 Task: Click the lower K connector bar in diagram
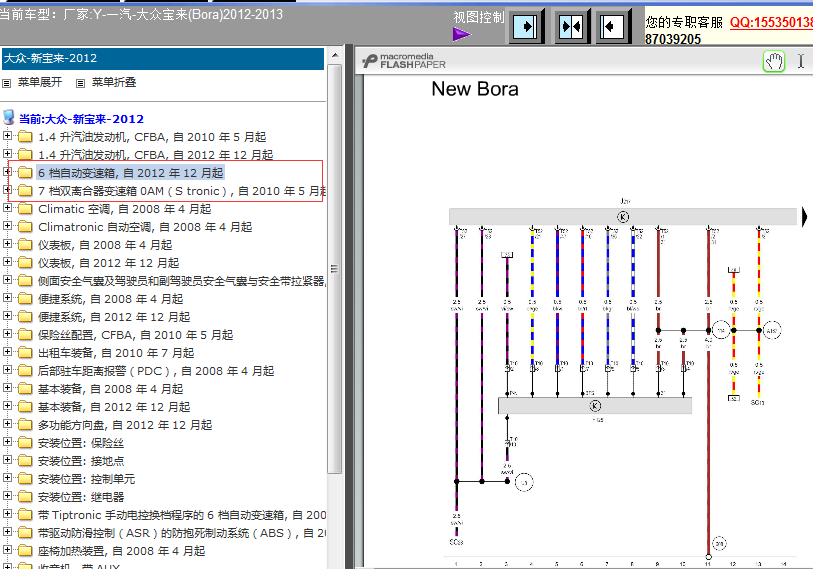[x=595, y=406]
